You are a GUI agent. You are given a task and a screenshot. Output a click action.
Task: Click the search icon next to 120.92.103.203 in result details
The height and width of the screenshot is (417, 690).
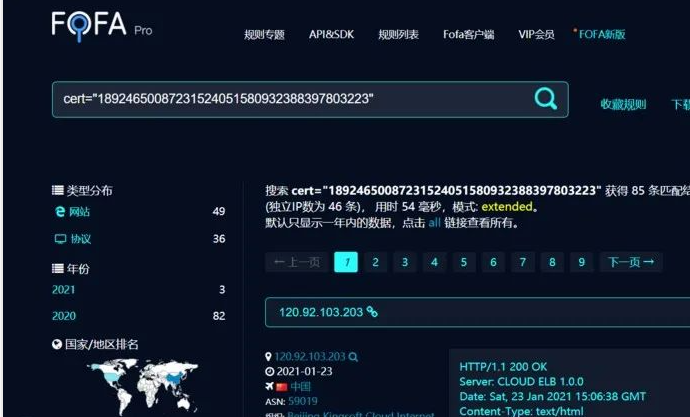(353, 357)
